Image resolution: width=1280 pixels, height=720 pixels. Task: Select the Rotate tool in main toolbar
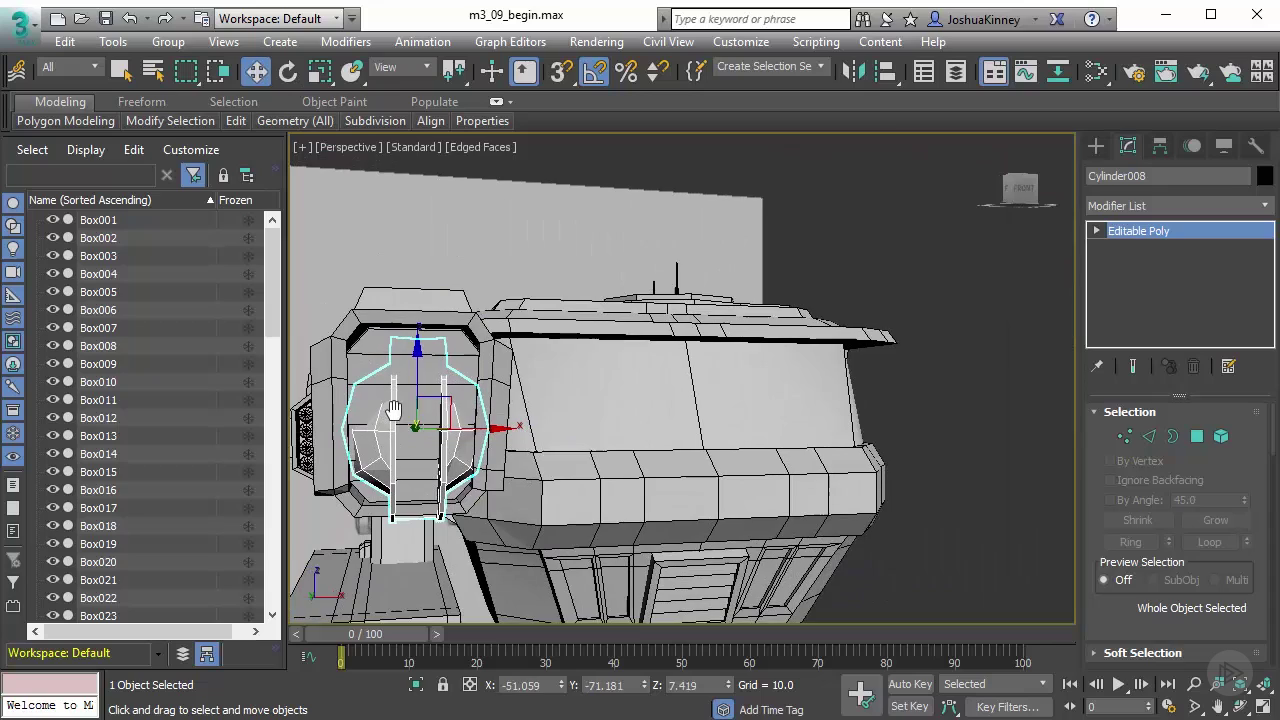coord(288,71)
